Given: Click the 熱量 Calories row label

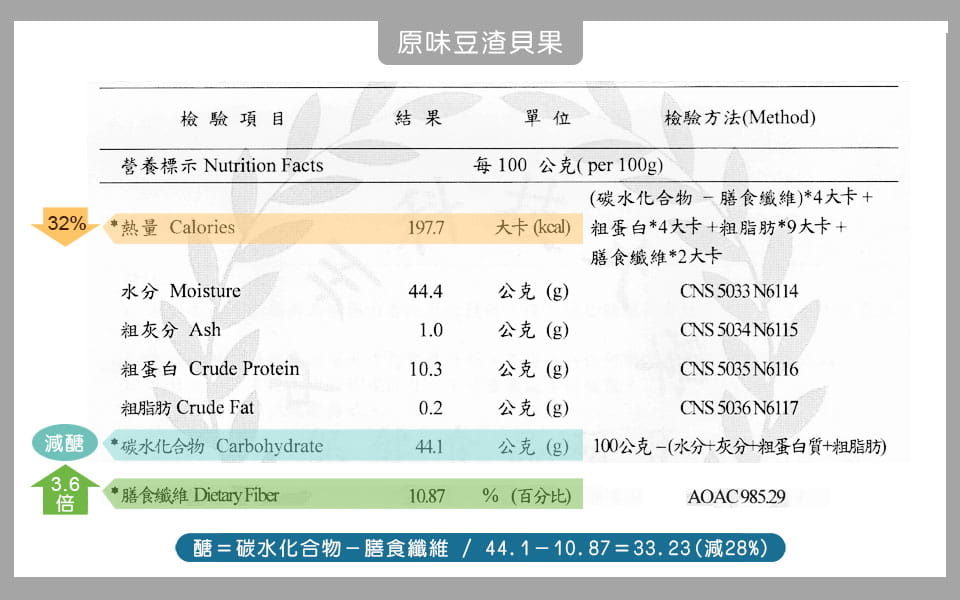Looking at the screenshot, I should tap(178, 227).
